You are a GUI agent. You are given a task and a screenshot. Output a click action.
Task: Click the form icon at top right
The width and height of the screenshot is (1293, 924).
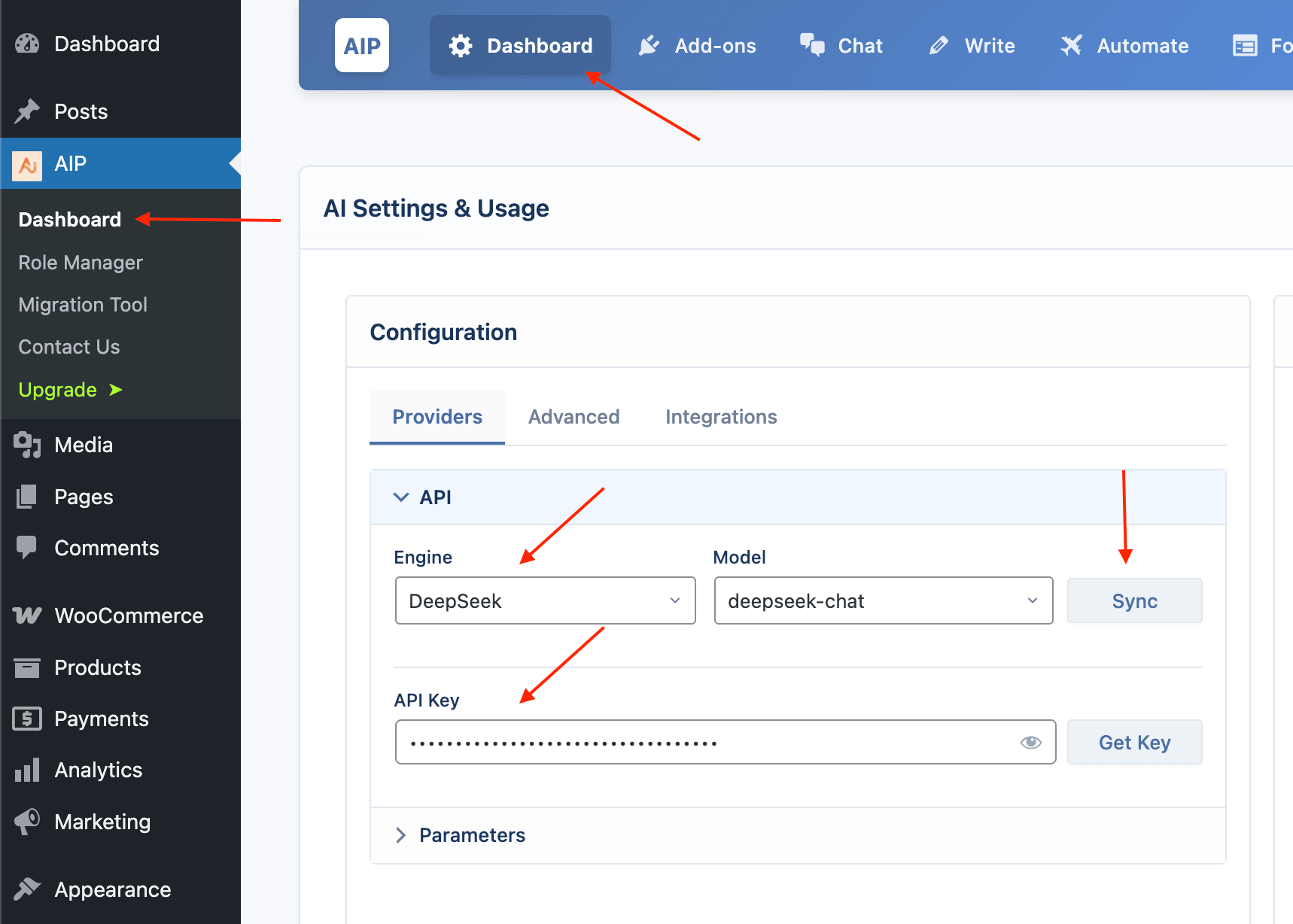point(1245,46)
